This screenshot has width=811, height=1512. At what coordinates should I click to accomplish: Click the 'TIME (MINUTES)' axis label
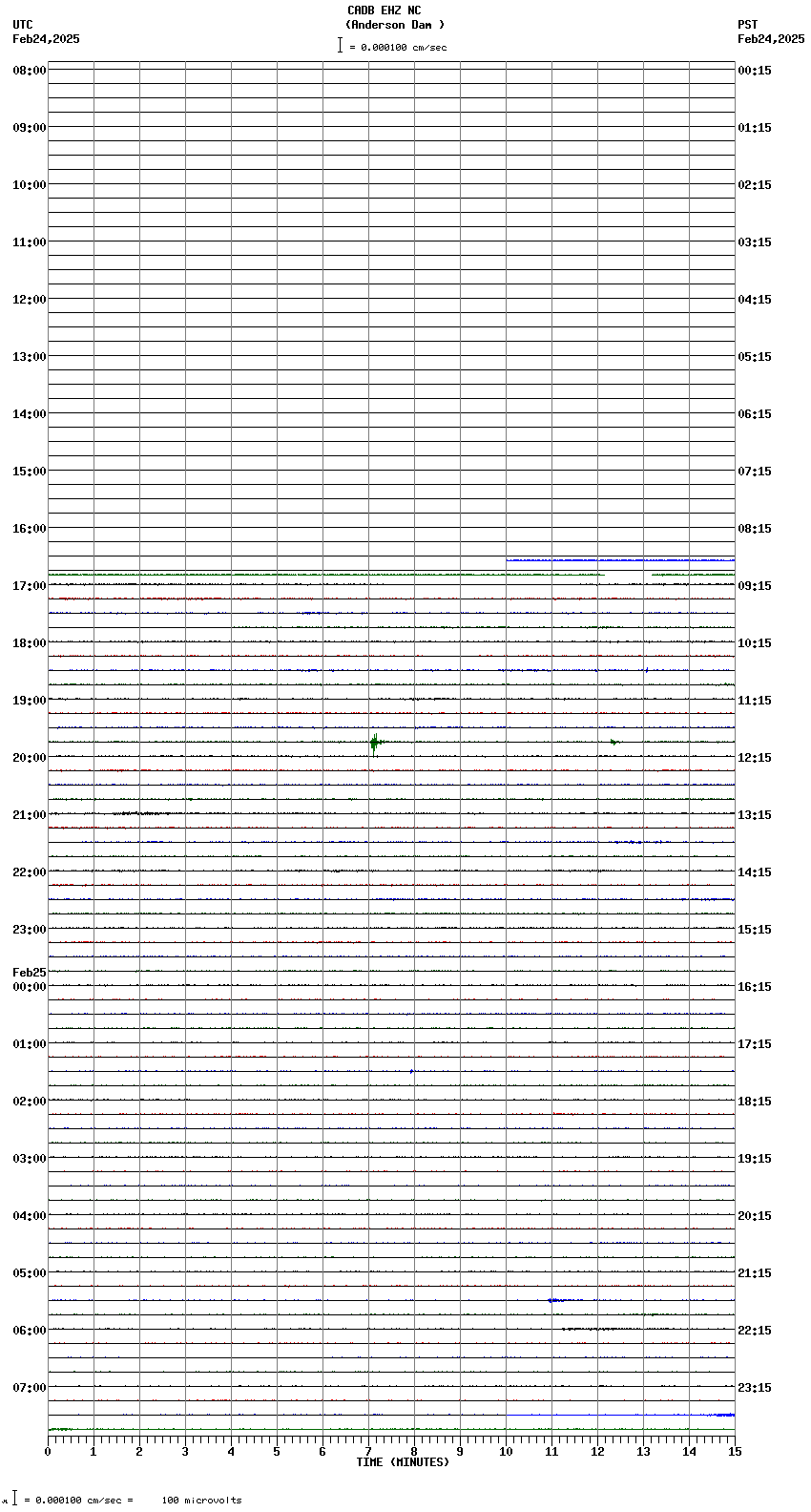(x=403, y=1462)
